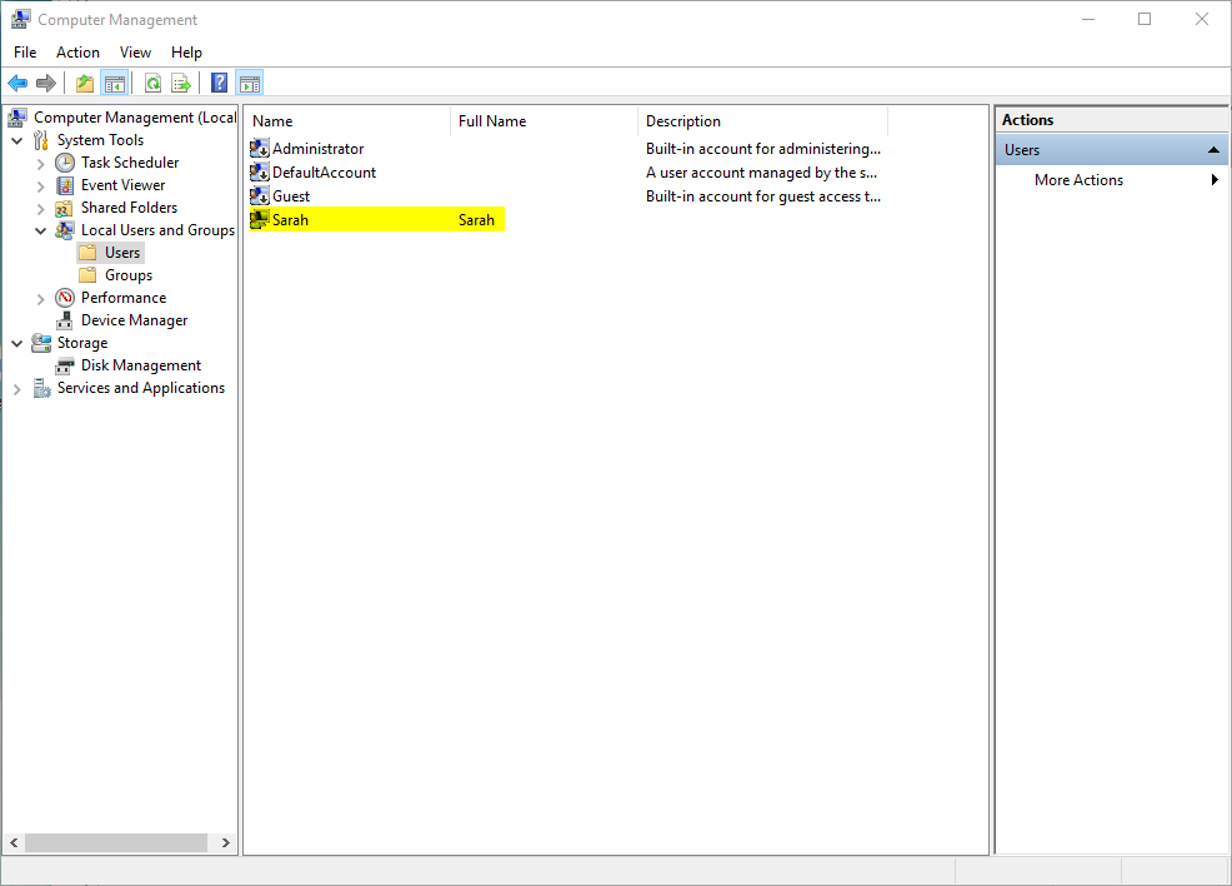Click Computer Management title bar icon
1232x886 pixels.
click(x=20, y=19)
